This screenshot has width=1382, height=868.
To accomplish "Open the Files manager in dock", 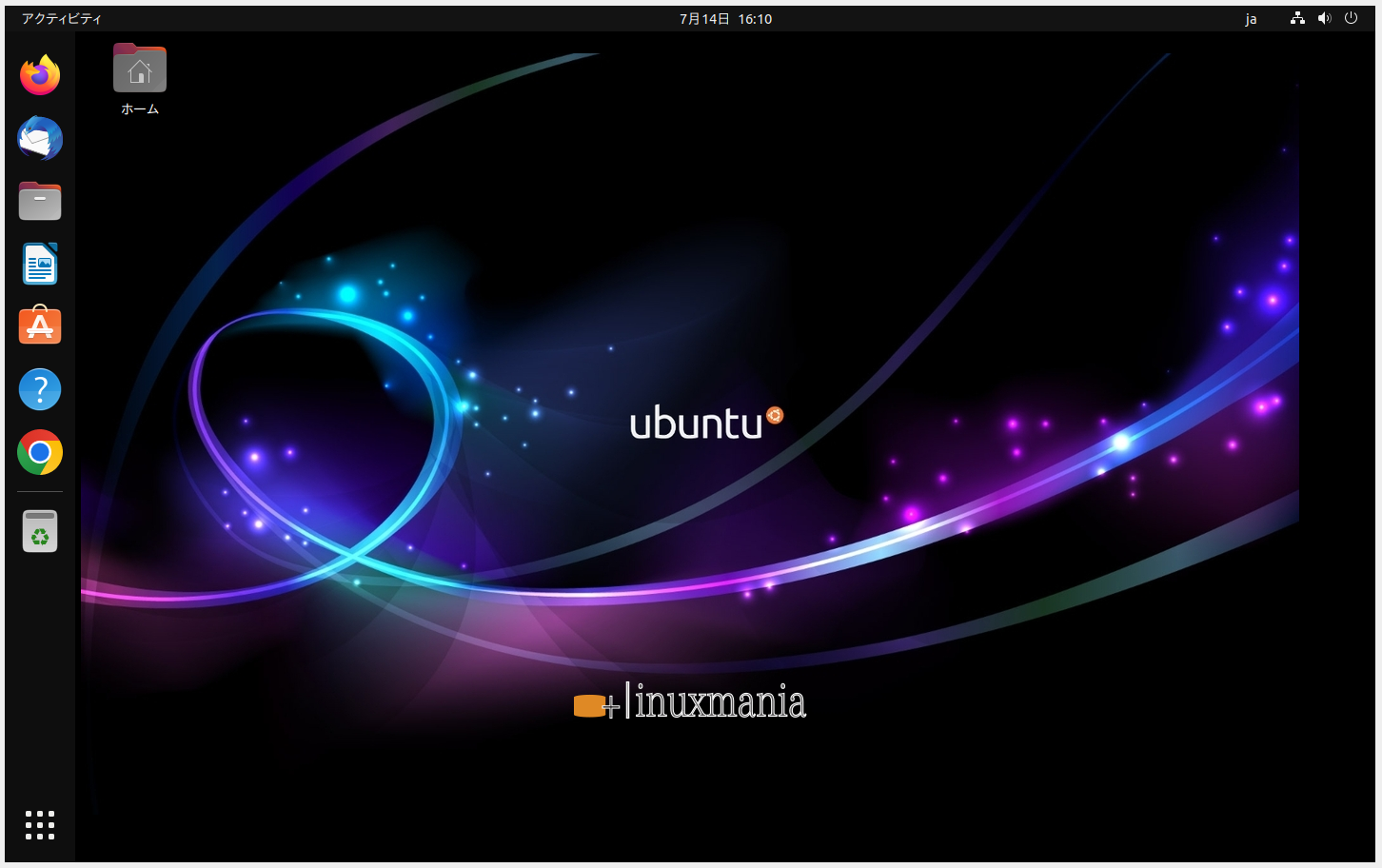I will [x=40, y=201].
